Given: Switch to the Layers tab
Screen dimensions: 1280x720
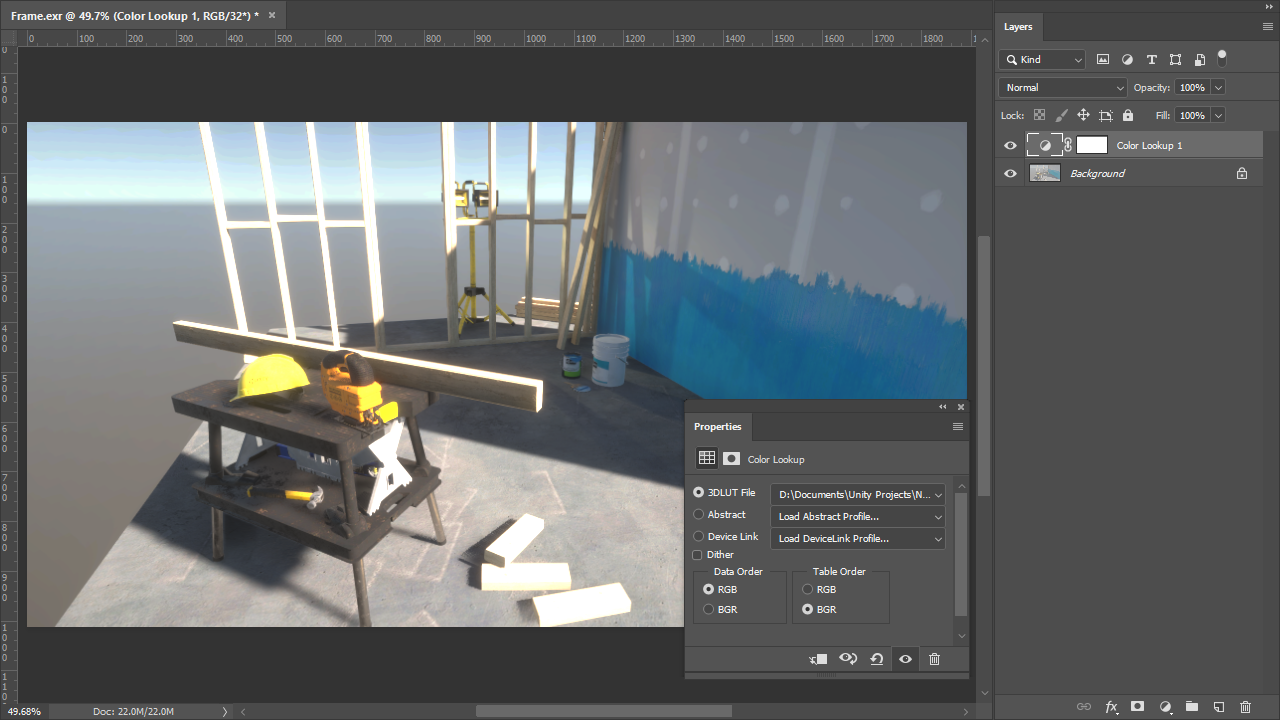Looking at the screenshot, I should click(x=1019, y=26).
